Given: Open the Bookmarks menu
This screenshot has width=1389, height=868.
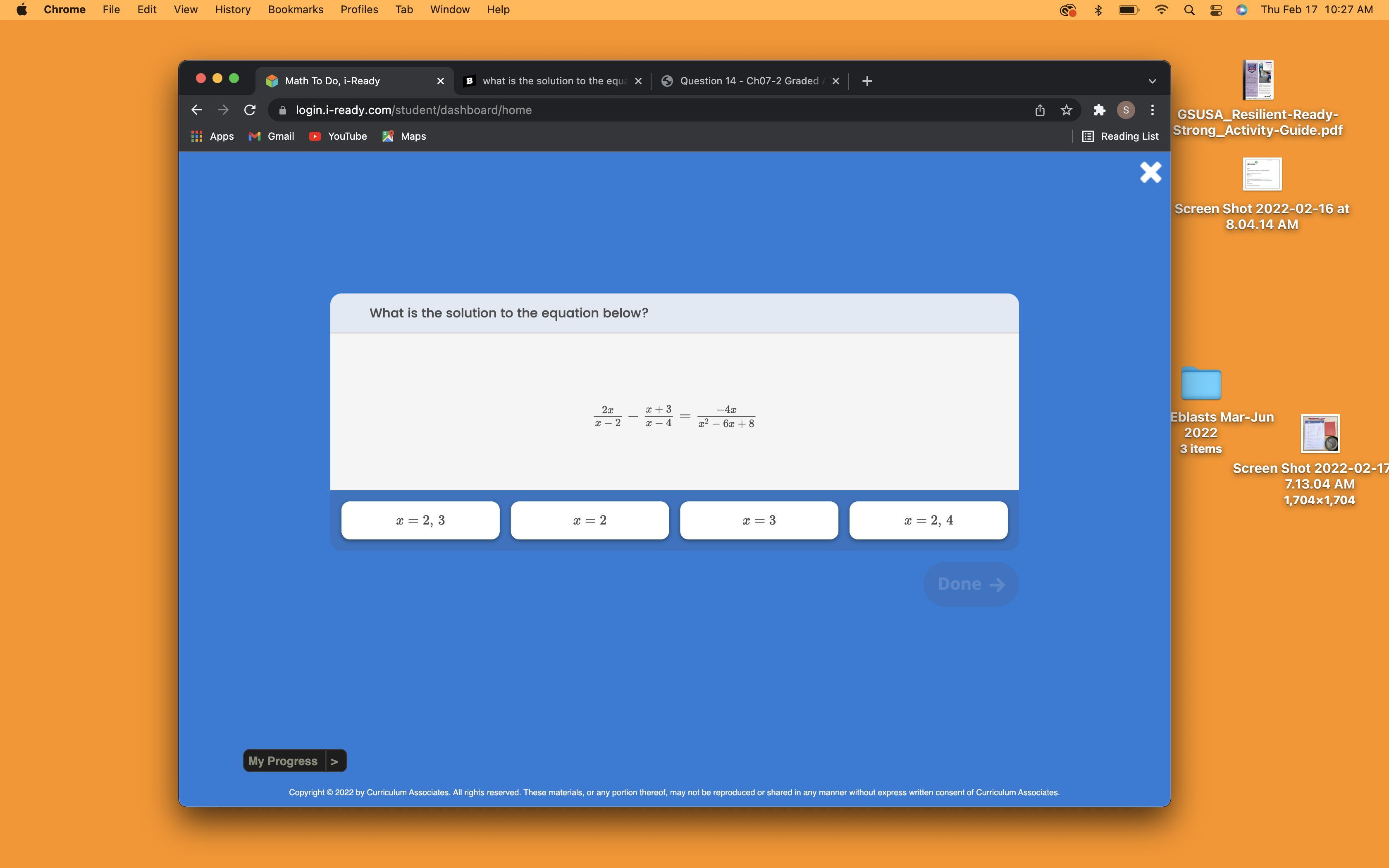Looking at the screenshot, I should (295, 10).
